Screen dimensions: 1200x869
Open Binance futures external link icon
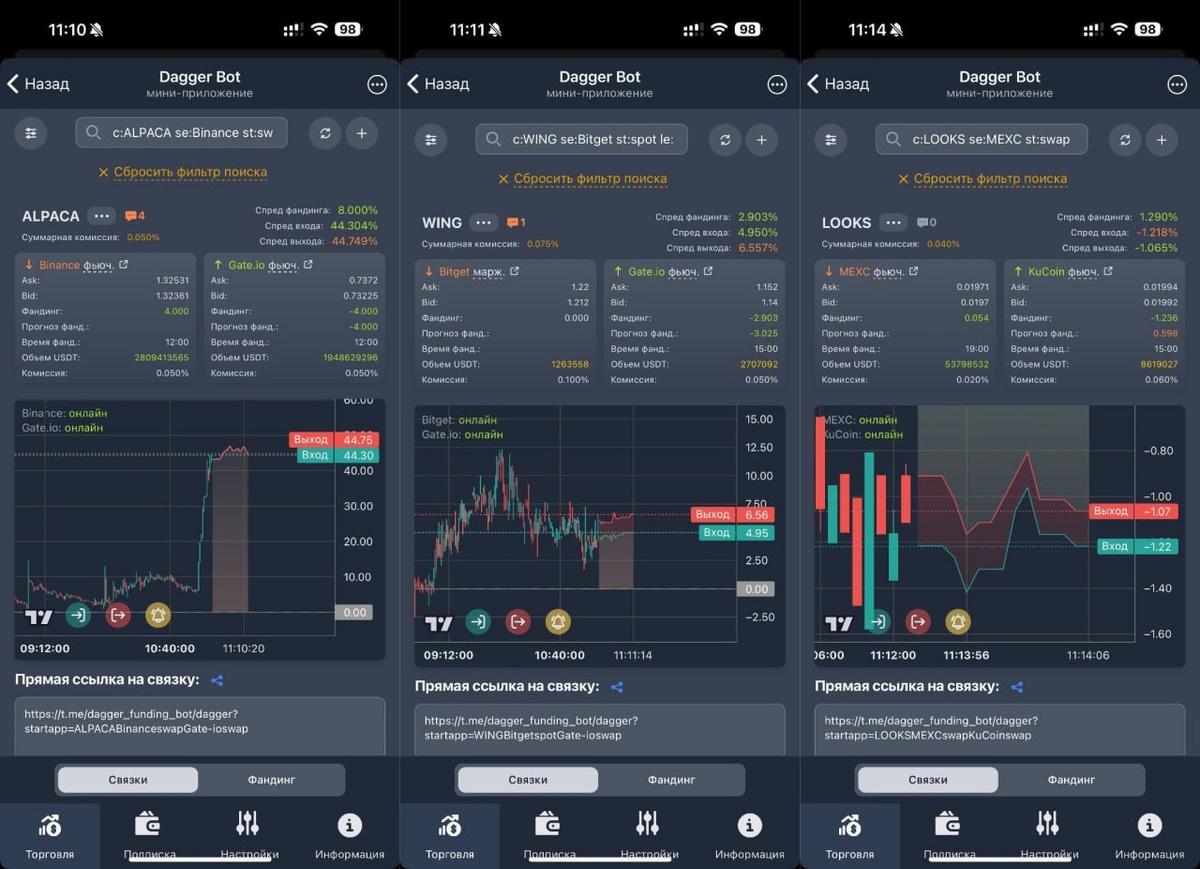coord(123,265)
